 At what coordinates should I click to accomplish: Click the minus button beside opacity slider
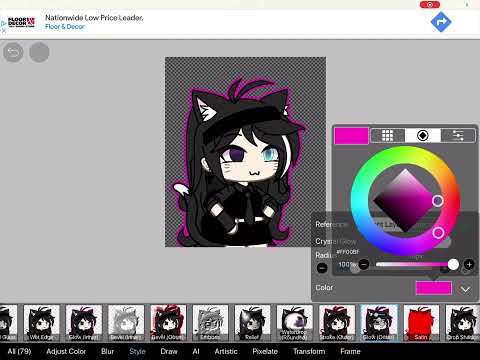(x=364, y=265)
